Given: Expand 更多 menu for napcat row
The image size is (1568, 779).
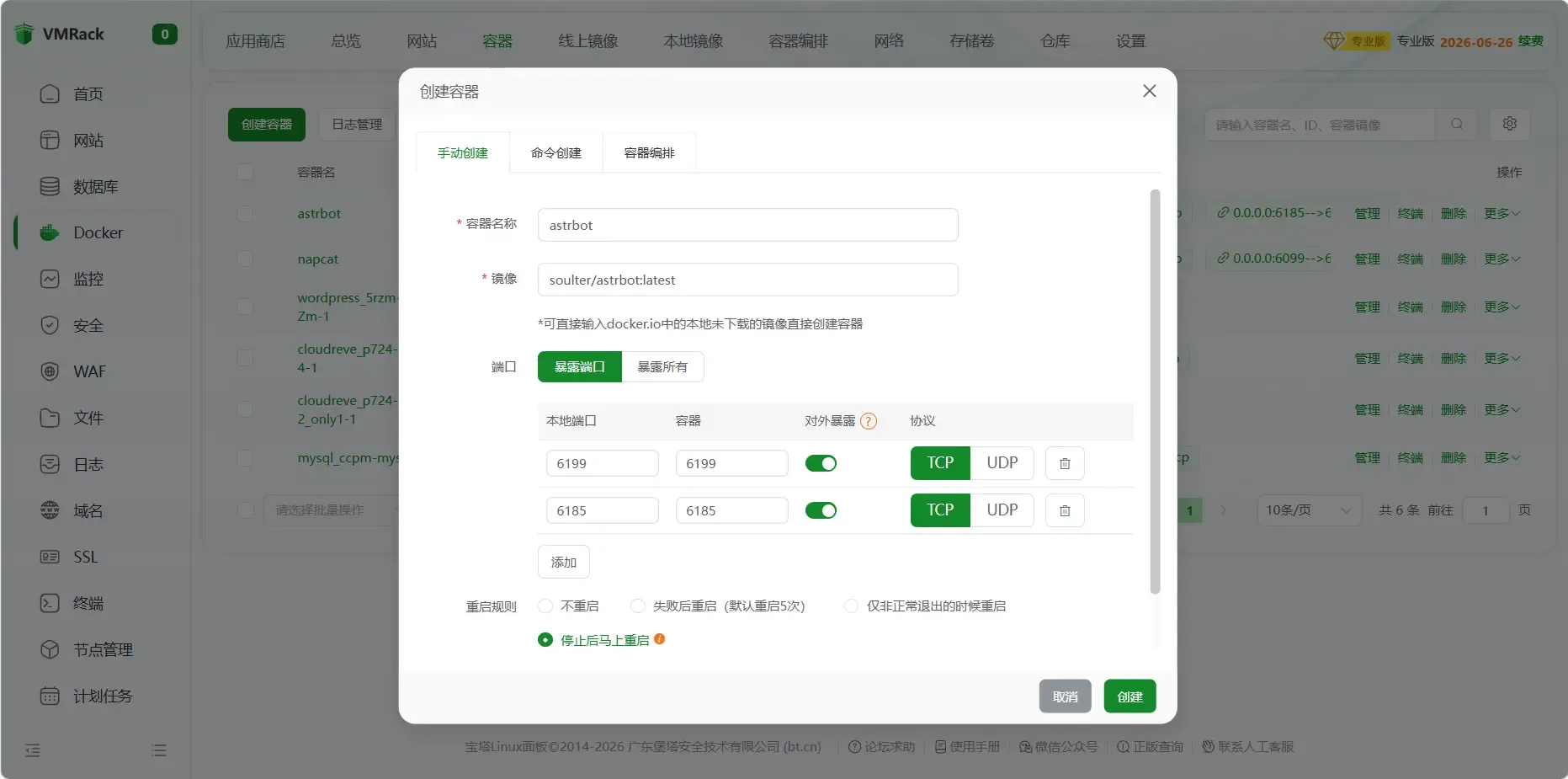Looking at the screenshot, I should click(1502, 259).
